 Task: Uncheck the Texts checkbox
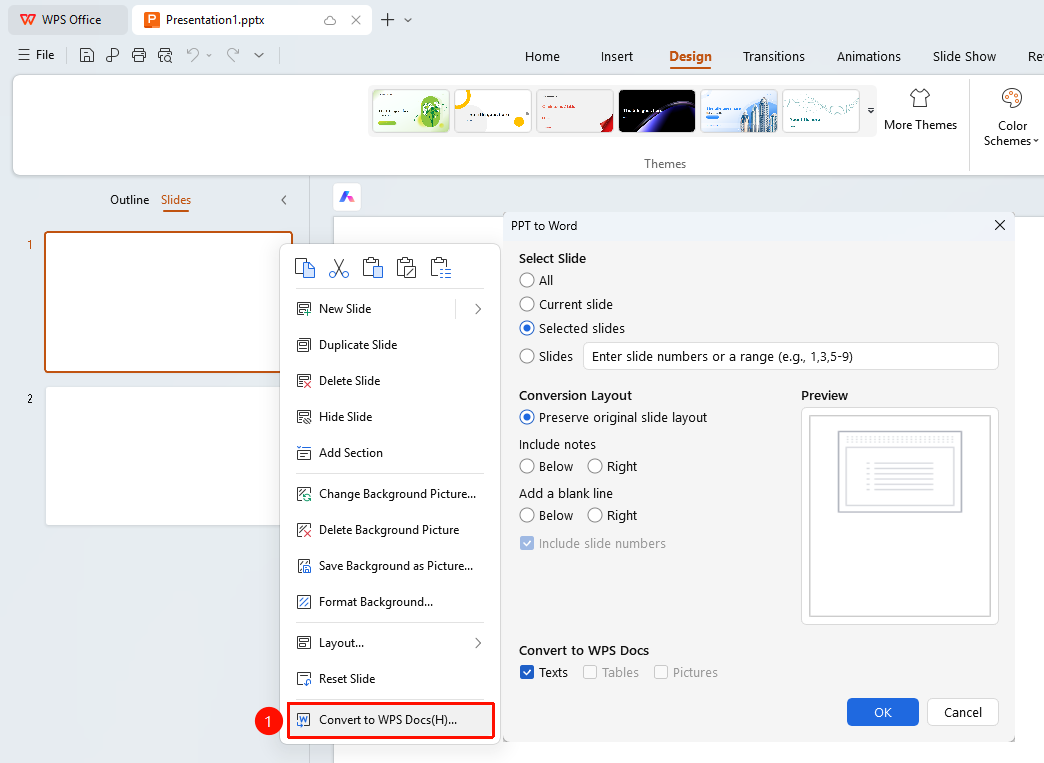click(527, 672)
